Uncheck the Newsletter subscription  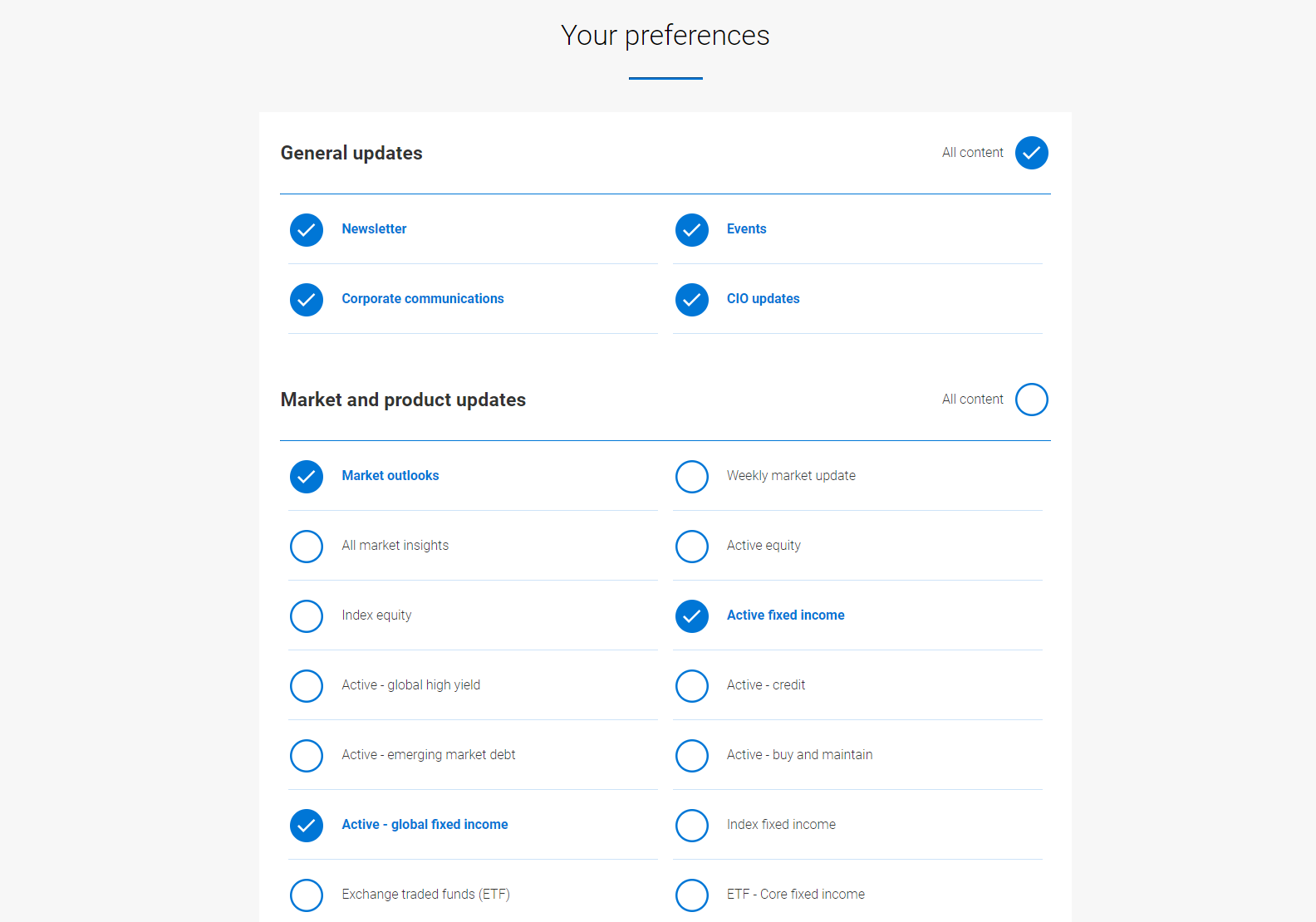pyautogui.click(x=307, y=230)
